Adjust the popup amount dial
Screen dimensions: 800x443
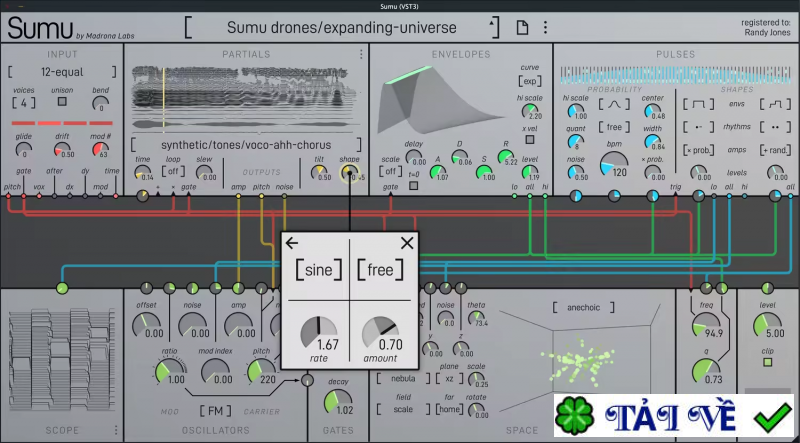point(380,333)
